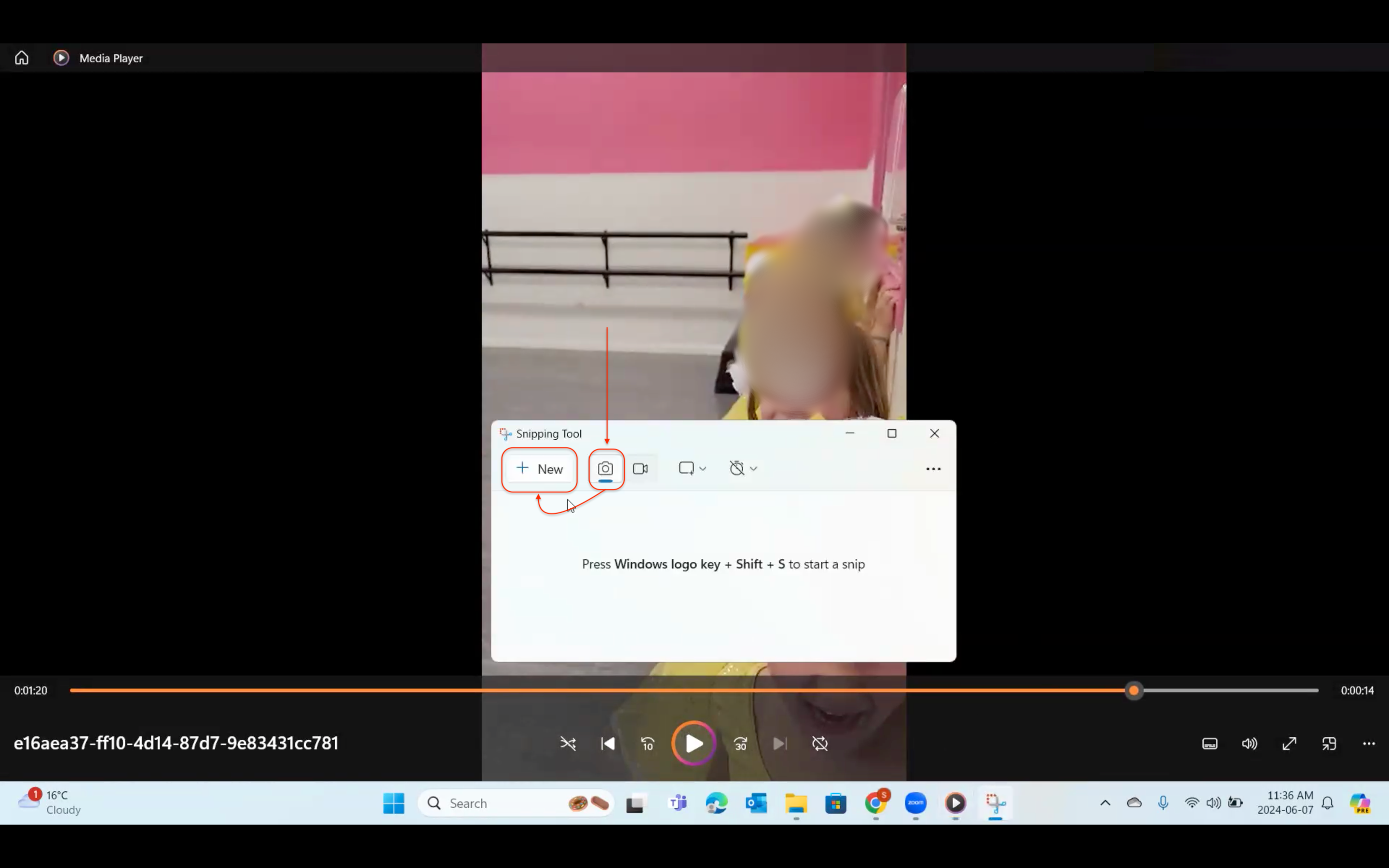Open the volume control
This screenshot has height=868, width=1389.
tap(1249, 744)
